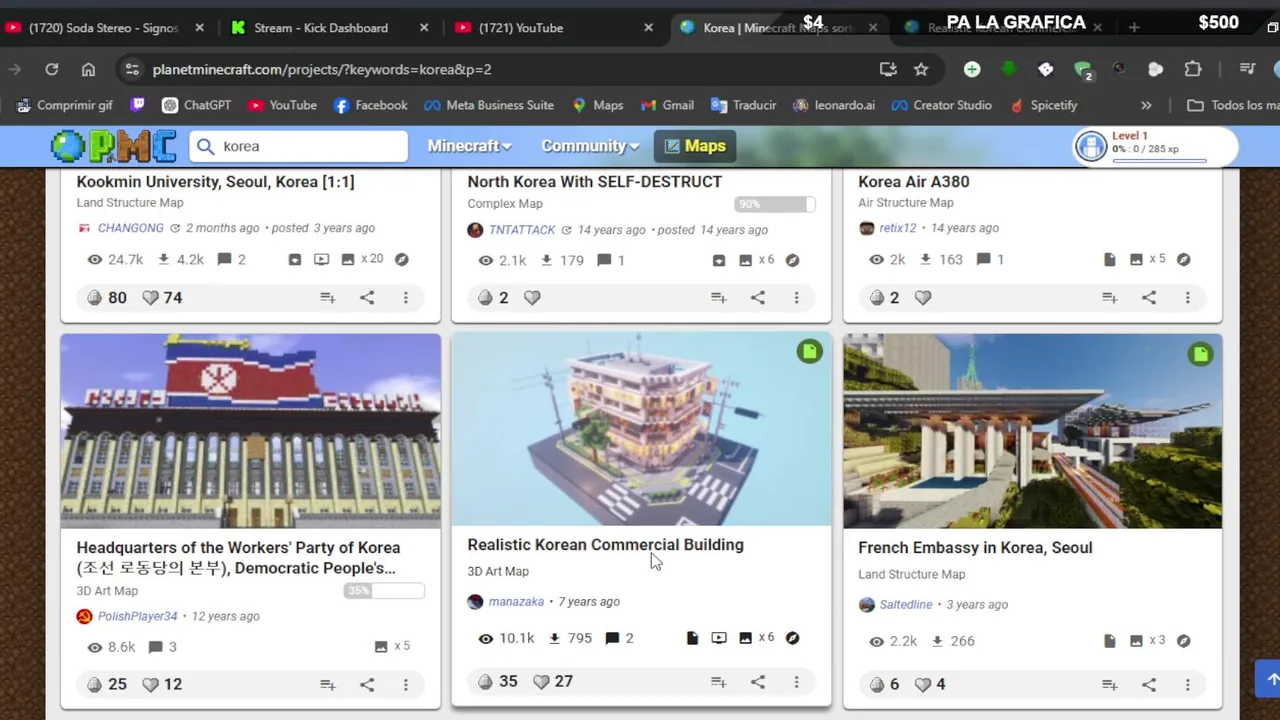Image resolution: width=1280 pixels, height=720 pixels.
Task: Switch to the (1721) YouTube tab
Action: (x=555, y=28)
